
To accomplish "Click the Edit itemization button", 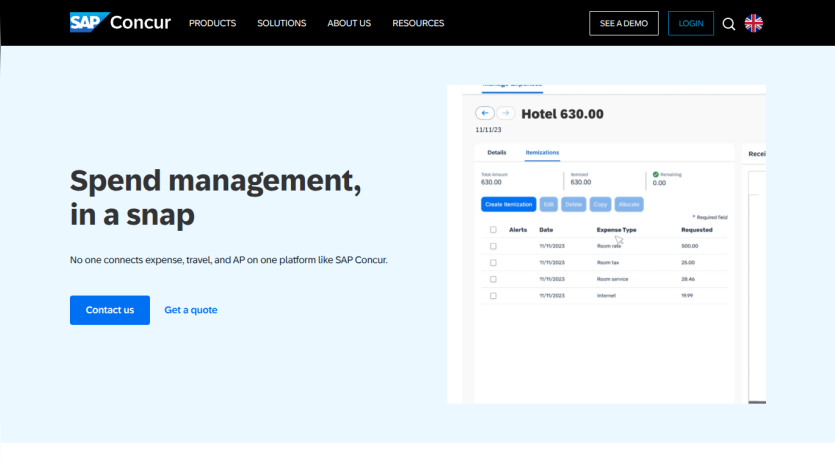I will point(549,204).
